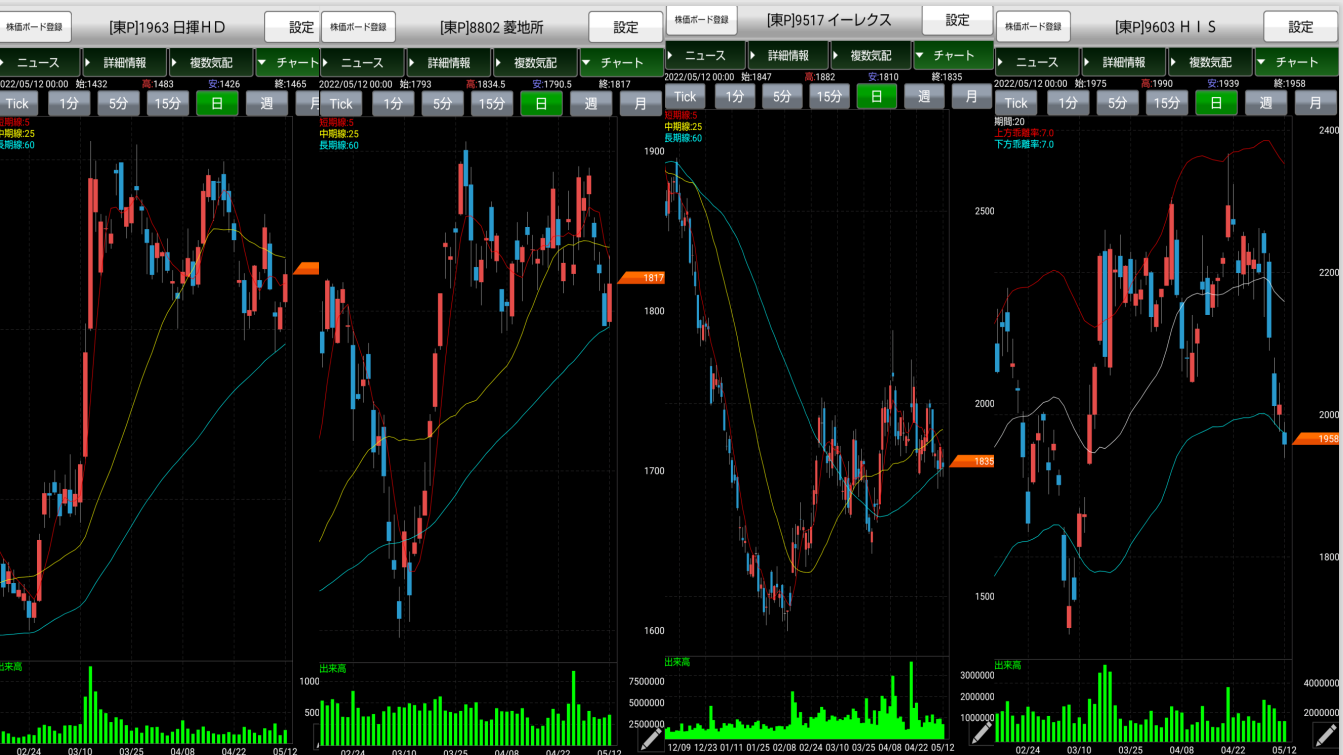This screenshot has height=755, width=1343.
Task: Click the pencil icon at HIS chart's bottom-left
Action: tap(981, 735)
